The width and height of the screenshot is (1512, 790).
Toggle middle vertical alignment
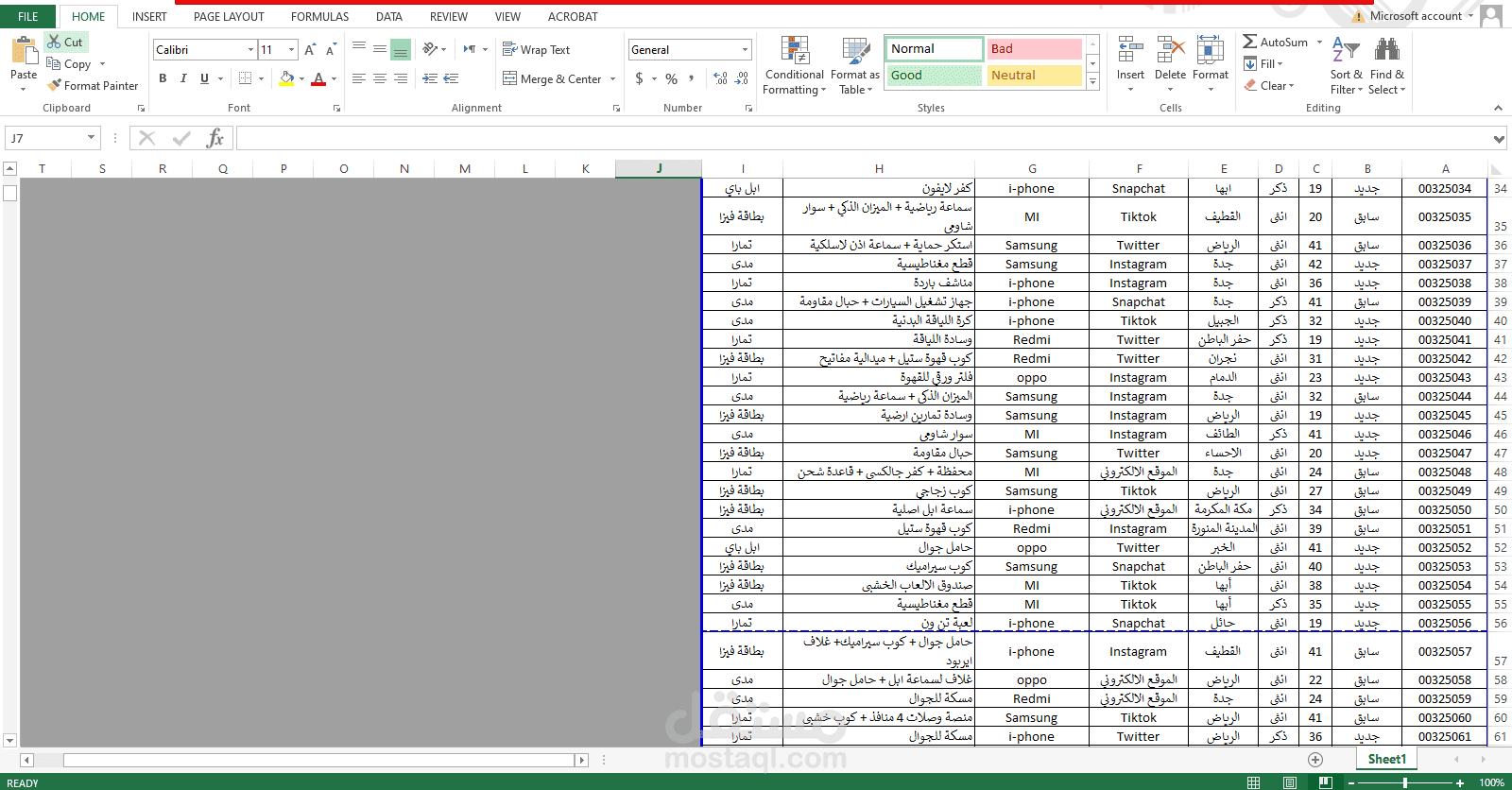click(380, 49)
